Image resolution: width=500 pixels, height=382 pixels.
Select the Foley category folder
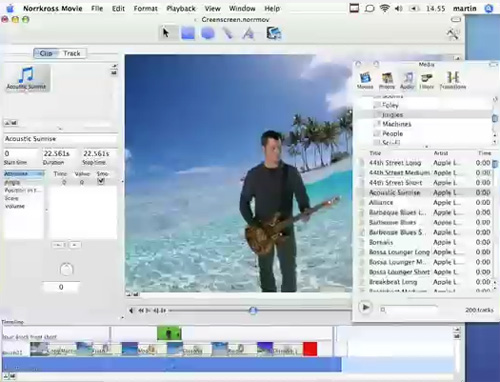(390, 105)
